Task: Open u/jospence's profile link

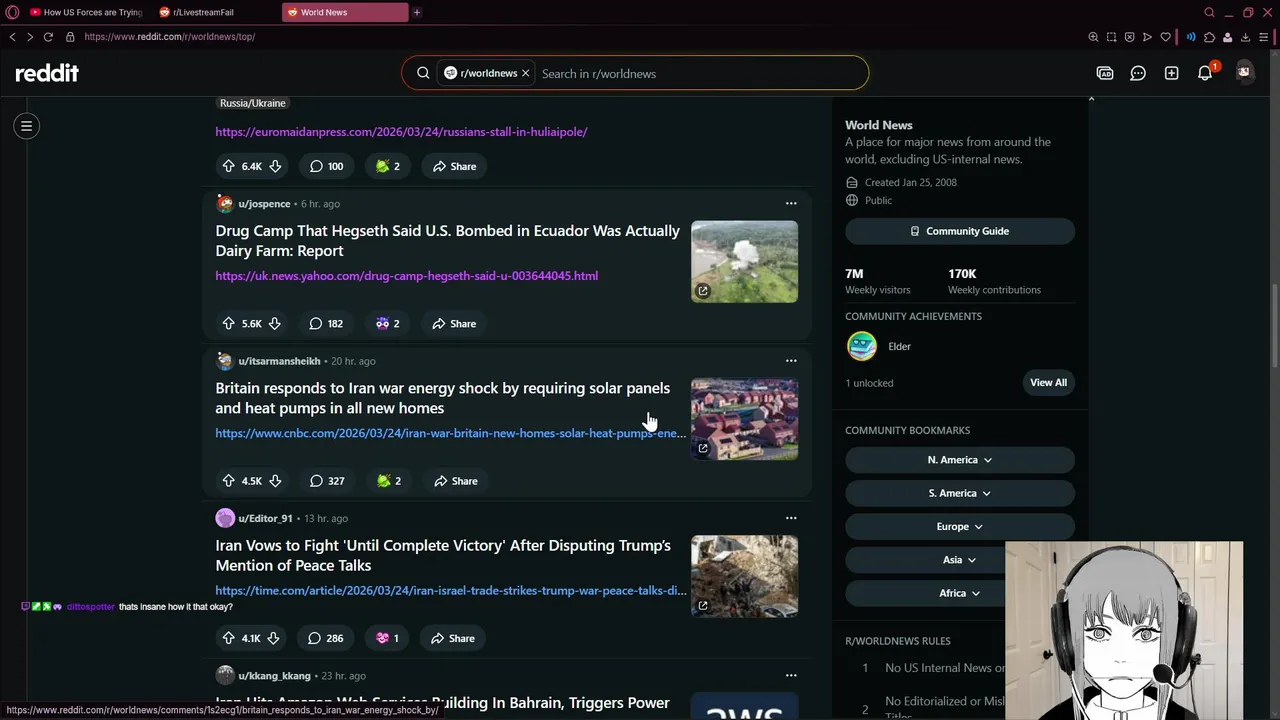Action: click(x=264, y=204)
